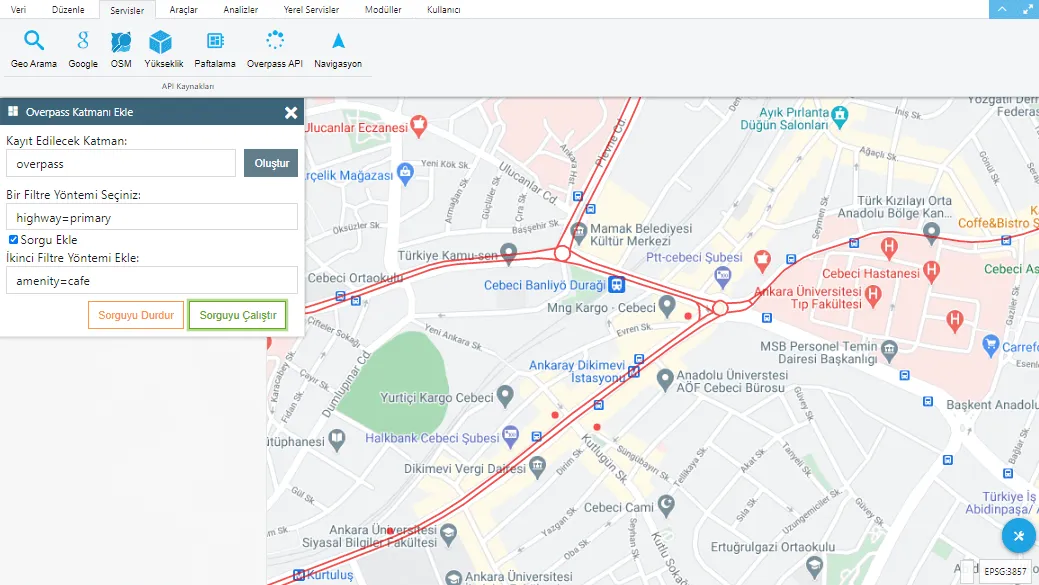Open the Overpass API tool

tap(274, 49)
